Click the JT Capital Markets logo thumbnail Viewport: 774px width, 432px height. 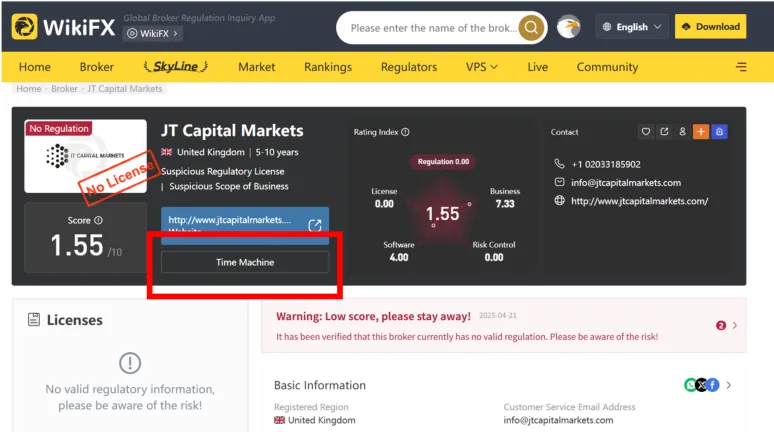pos(85,156)
